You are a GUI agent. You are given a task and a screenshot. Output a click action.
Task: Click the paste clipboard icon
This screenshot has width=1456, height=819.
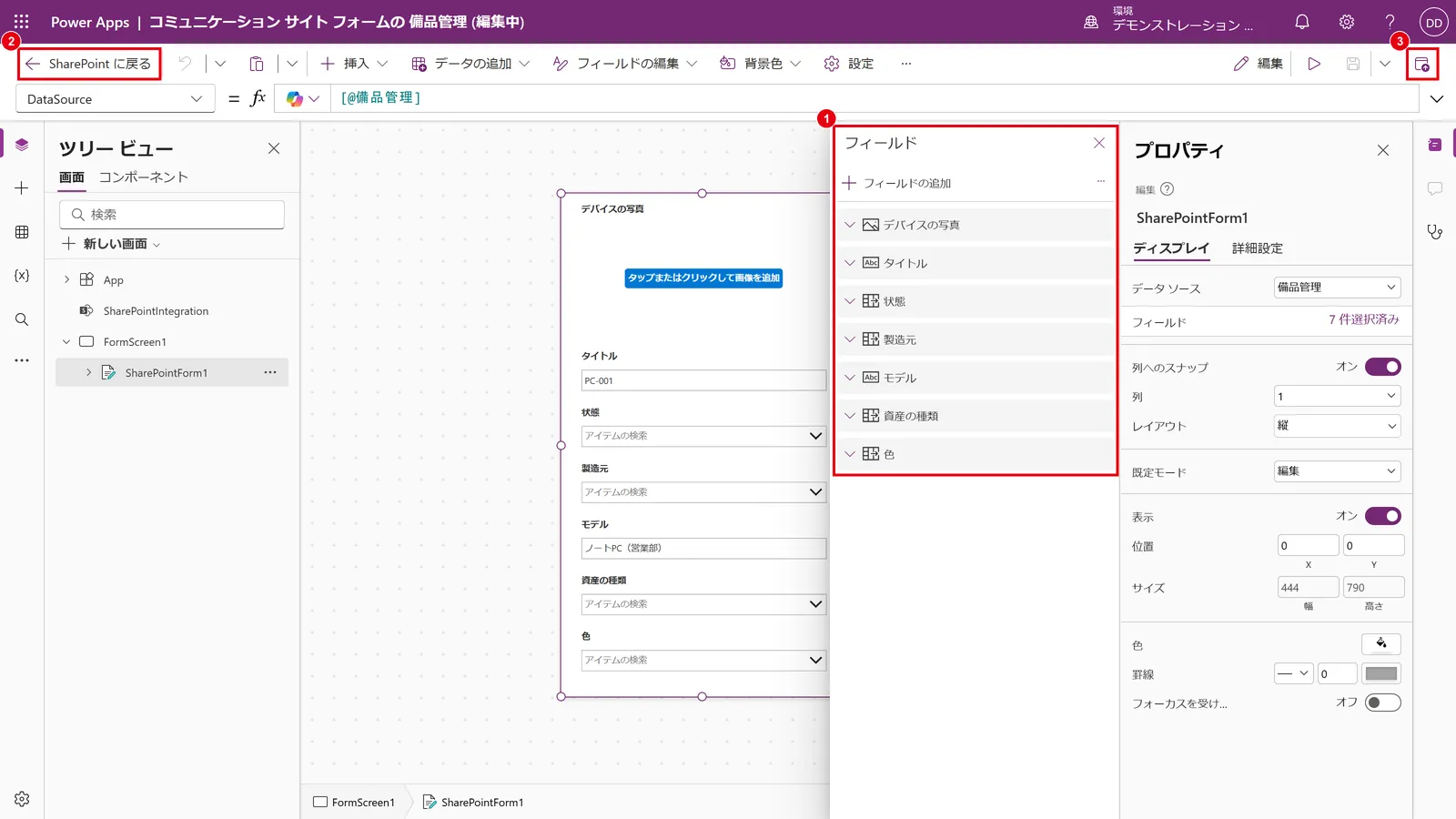[x=257, y=64]
